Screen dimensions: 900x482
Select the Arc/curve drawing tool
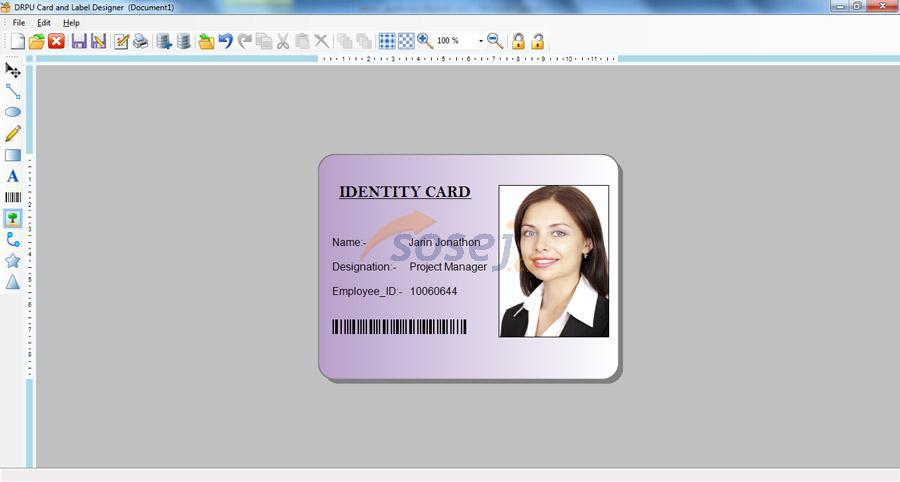[13, 240]
